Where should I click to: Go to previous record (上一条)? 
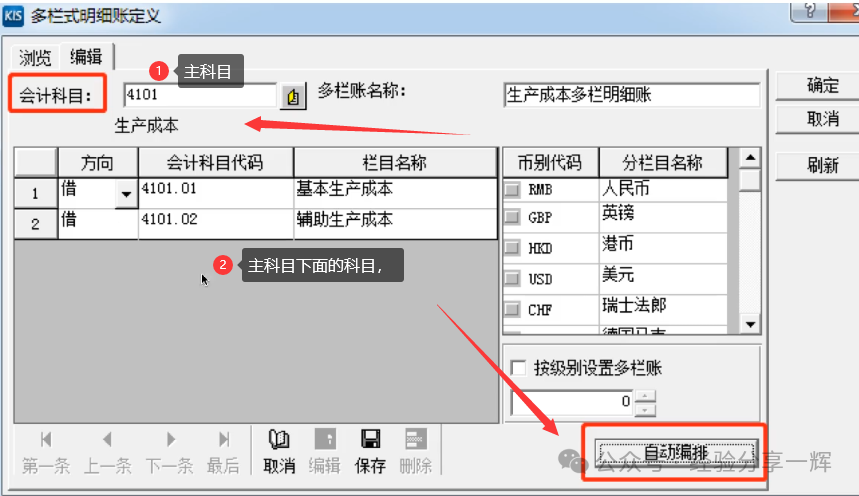[107, 440]
